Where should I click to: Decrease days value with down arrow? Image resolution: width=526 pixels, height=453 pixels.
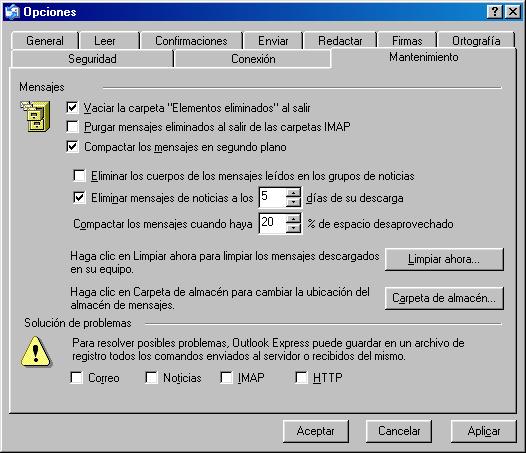(294, 202)
